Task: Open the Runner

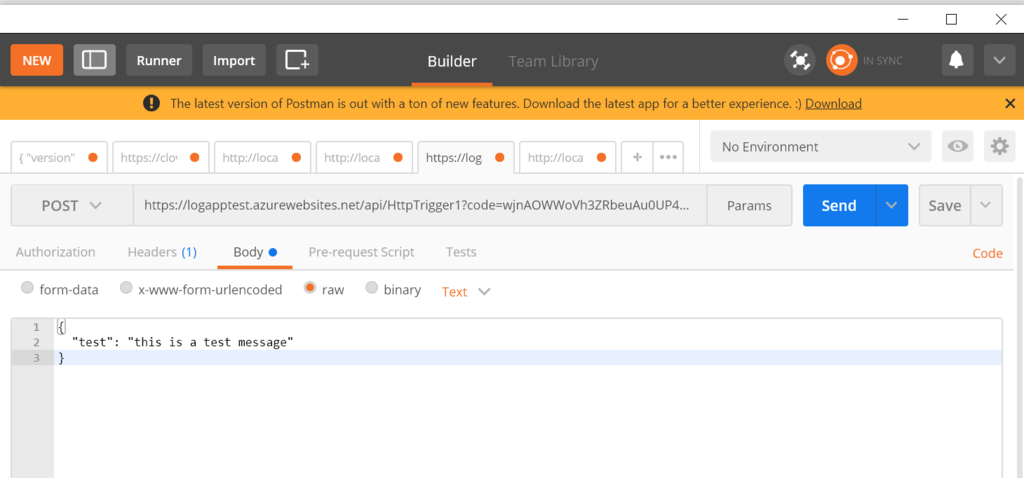Action: click(x=159, y=60)
